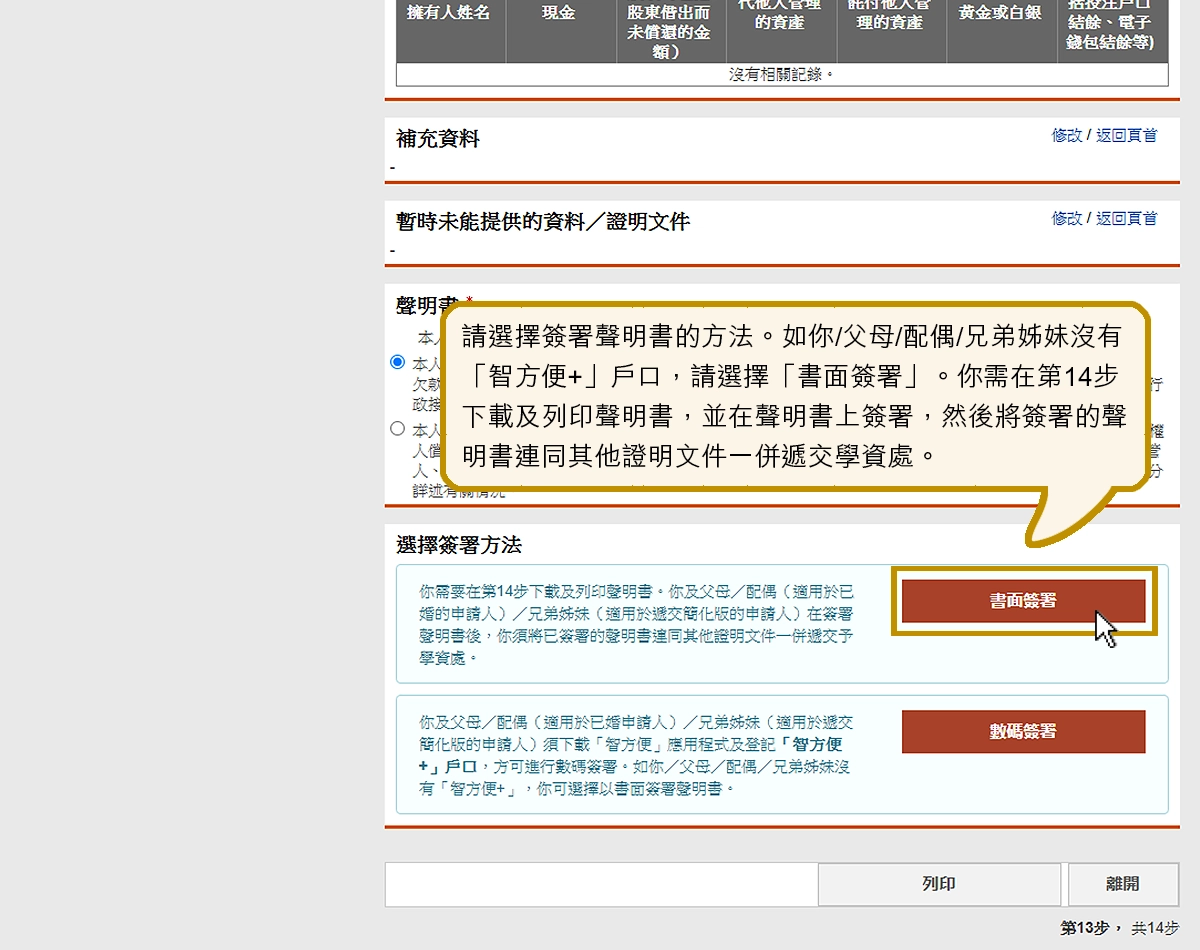
Task: Click 返回頁首 beside 補充資料
Action: (x=1126, y=136)
